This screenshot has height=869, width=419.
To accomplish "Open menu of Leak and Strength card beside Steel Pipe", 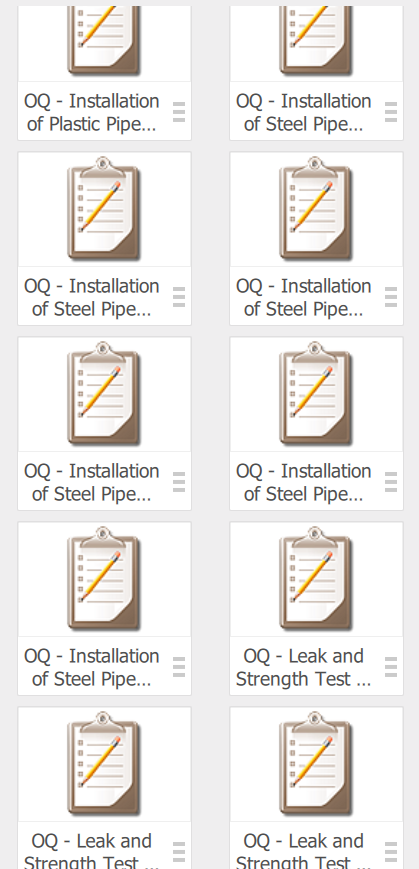I will click(x=391, y=667).
